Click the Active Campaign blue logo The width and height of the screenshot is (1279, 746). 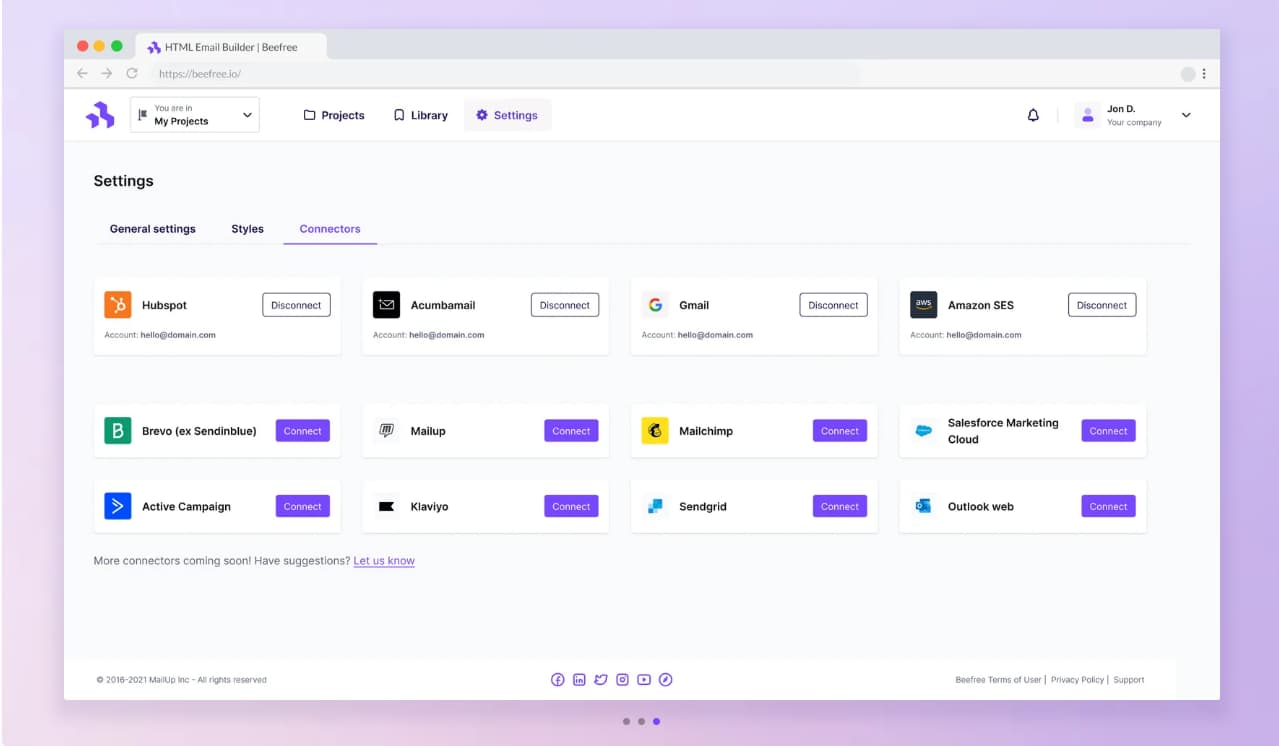click(x=118, y=506)
